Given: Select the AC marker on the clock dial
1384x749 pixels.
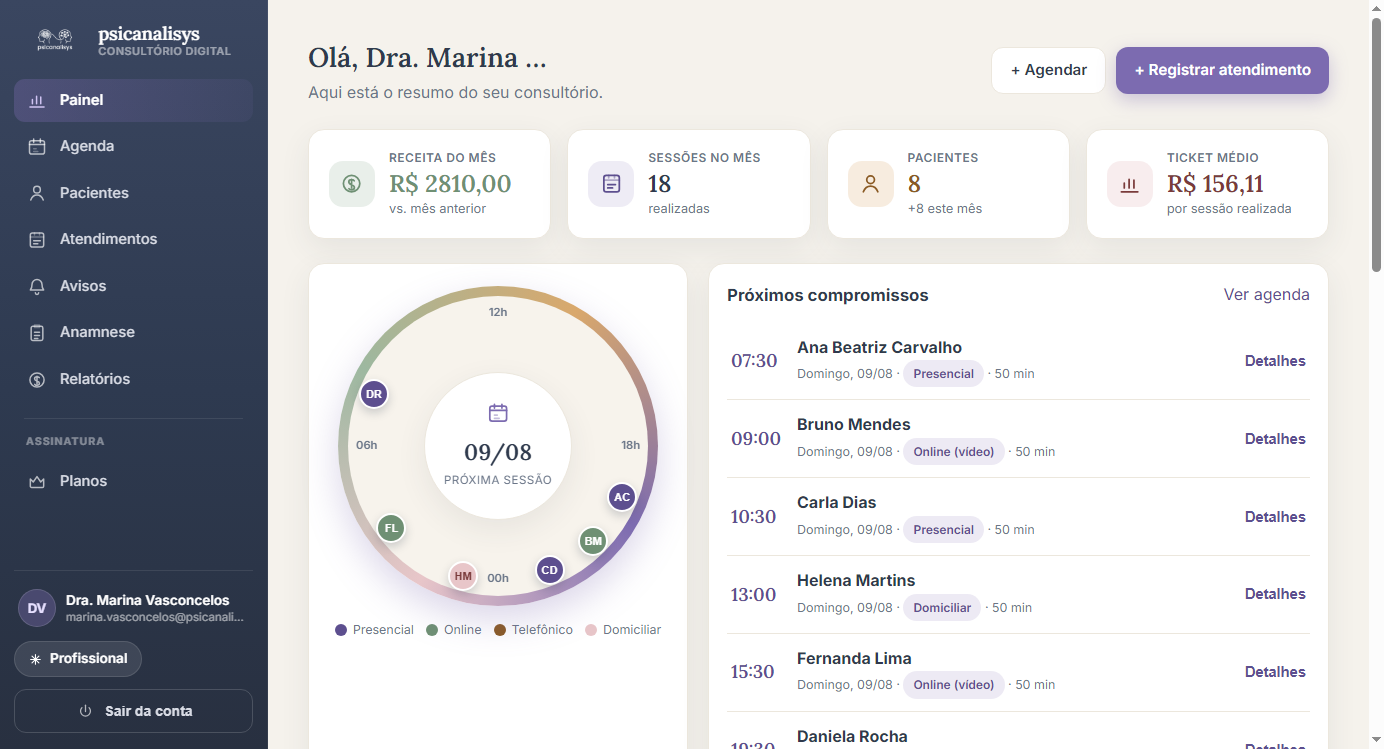Looking at the screenshot, I should 622,497.
